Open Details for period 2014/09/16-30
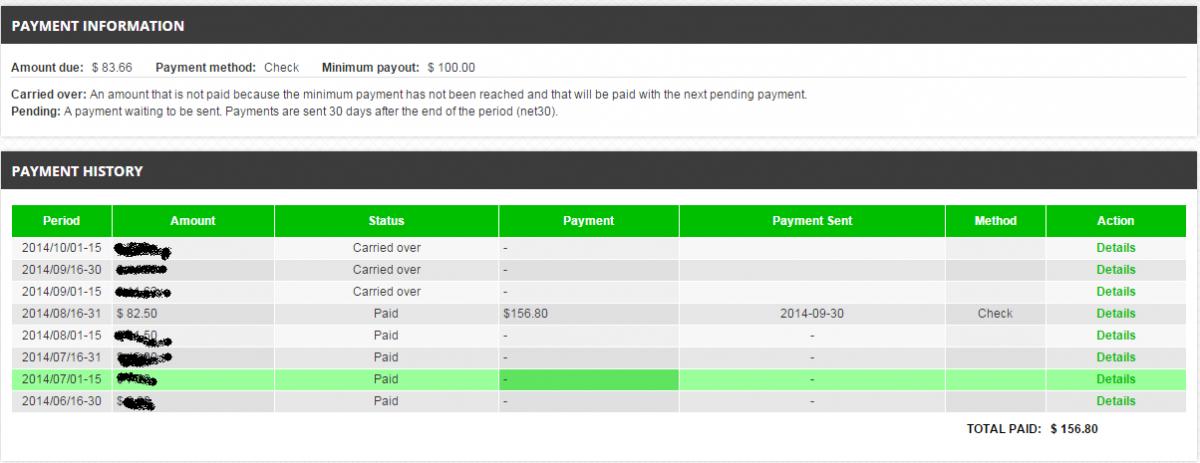Image resolution: width=1200 pixels, height=463 pixels. click(x=1115, y=269)
